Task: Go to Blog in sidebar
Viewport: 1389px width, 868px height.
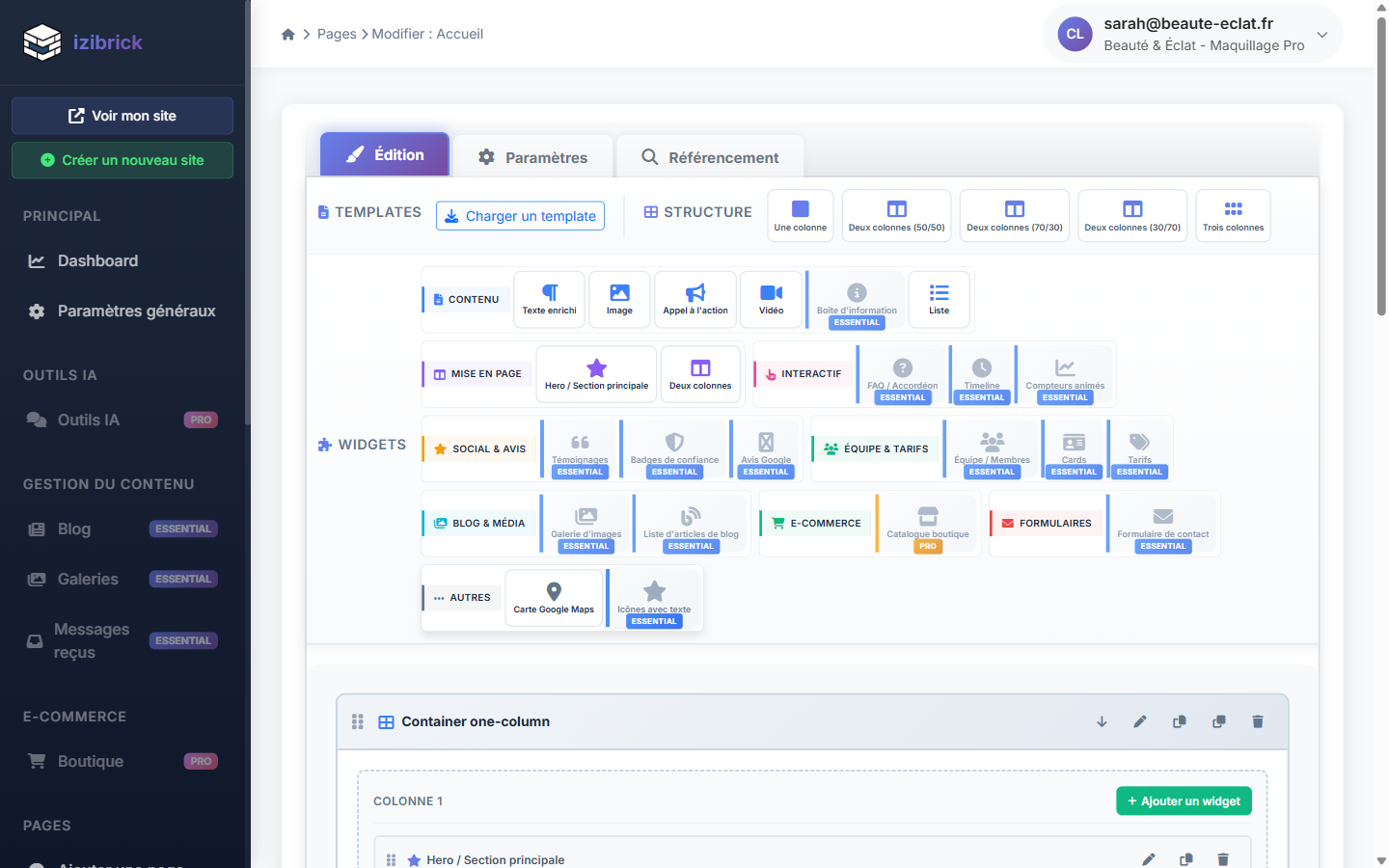Action: [123, 529]
